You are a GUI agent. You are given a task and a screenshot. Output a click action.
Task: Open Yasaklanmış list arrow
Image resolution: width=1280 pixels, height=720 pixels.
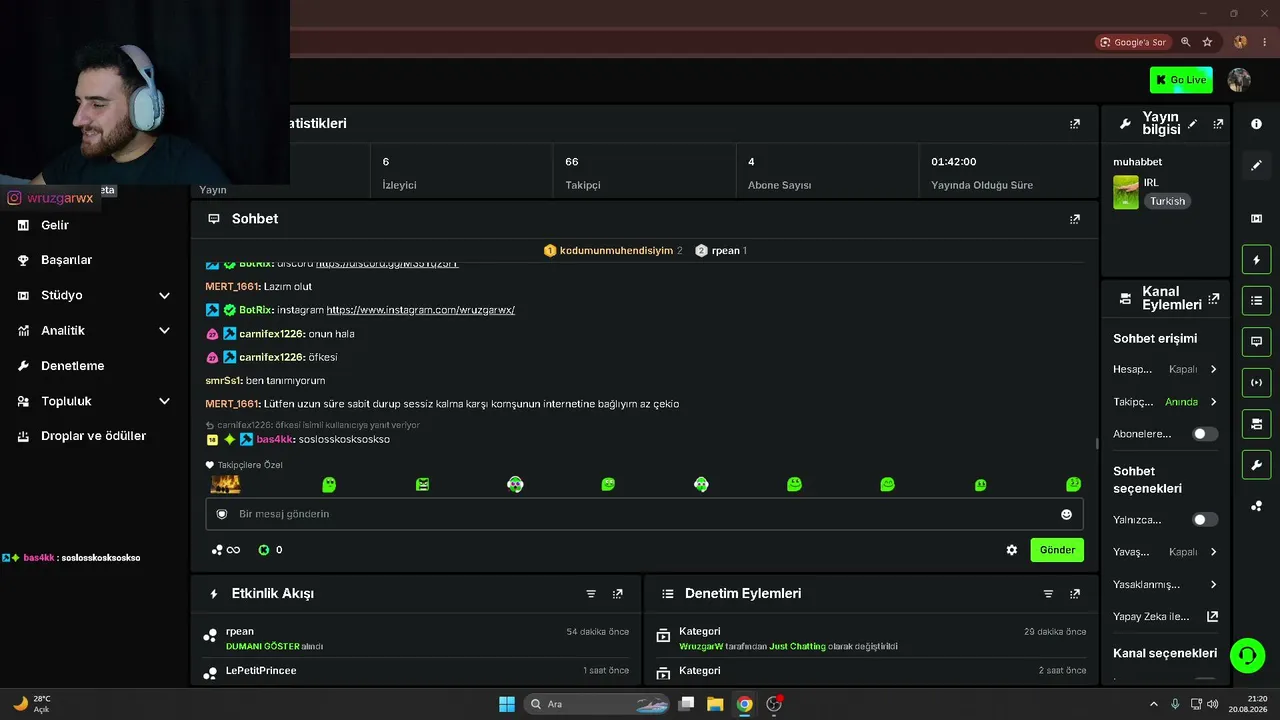point(1214,585)
